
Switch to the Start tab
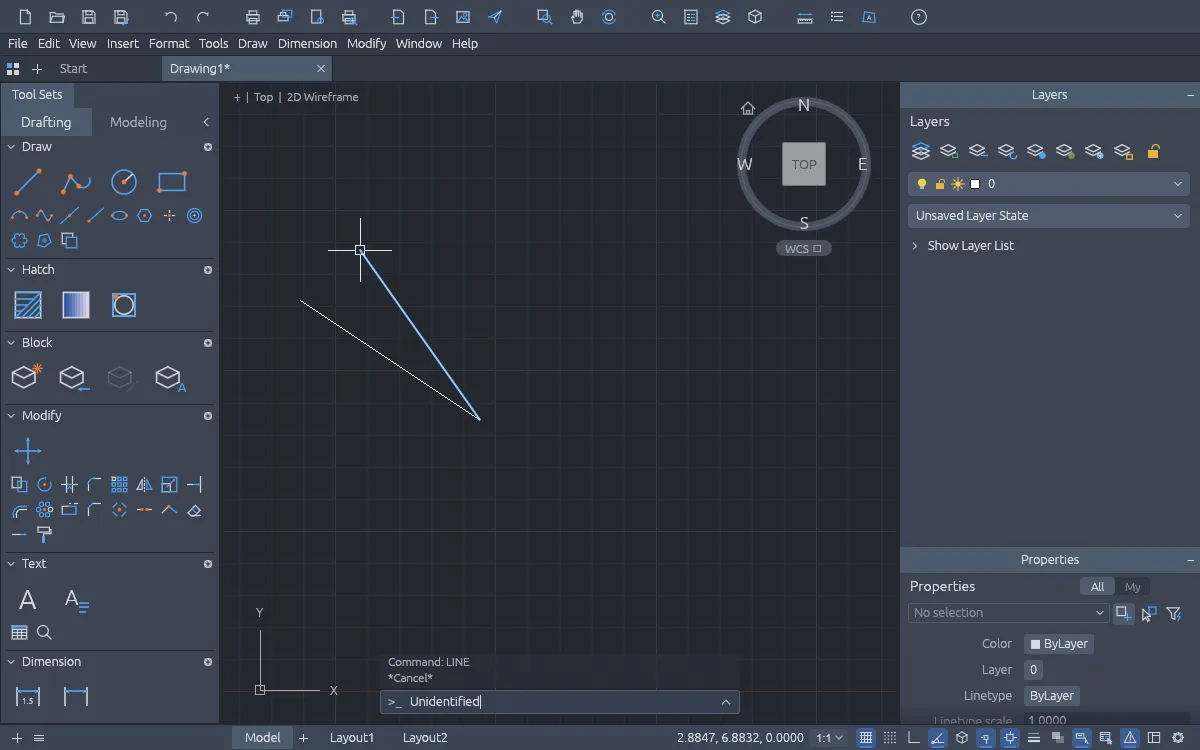pos(73,69)
